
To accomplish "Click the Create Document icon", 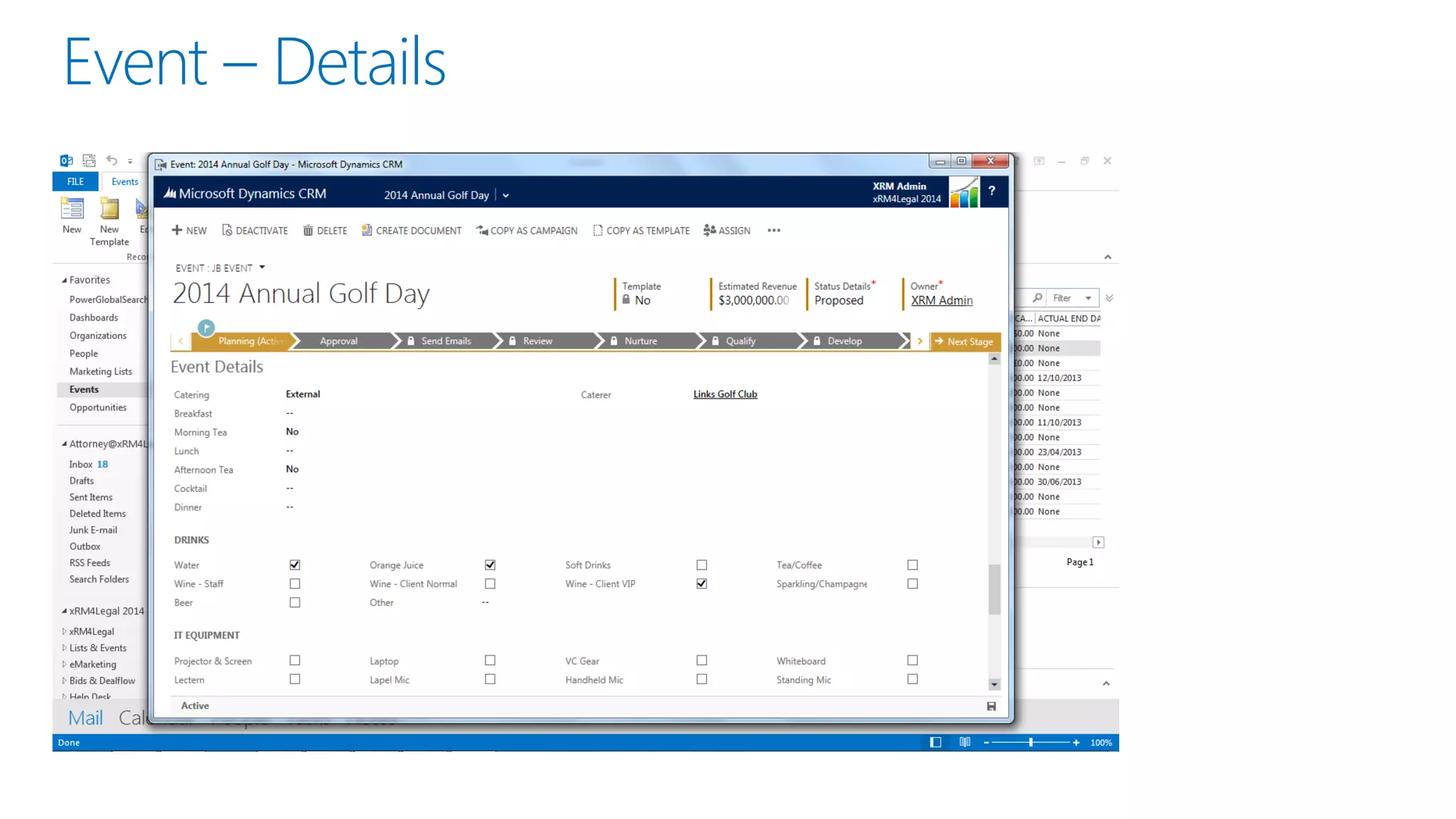I will [x=367, y=230].
